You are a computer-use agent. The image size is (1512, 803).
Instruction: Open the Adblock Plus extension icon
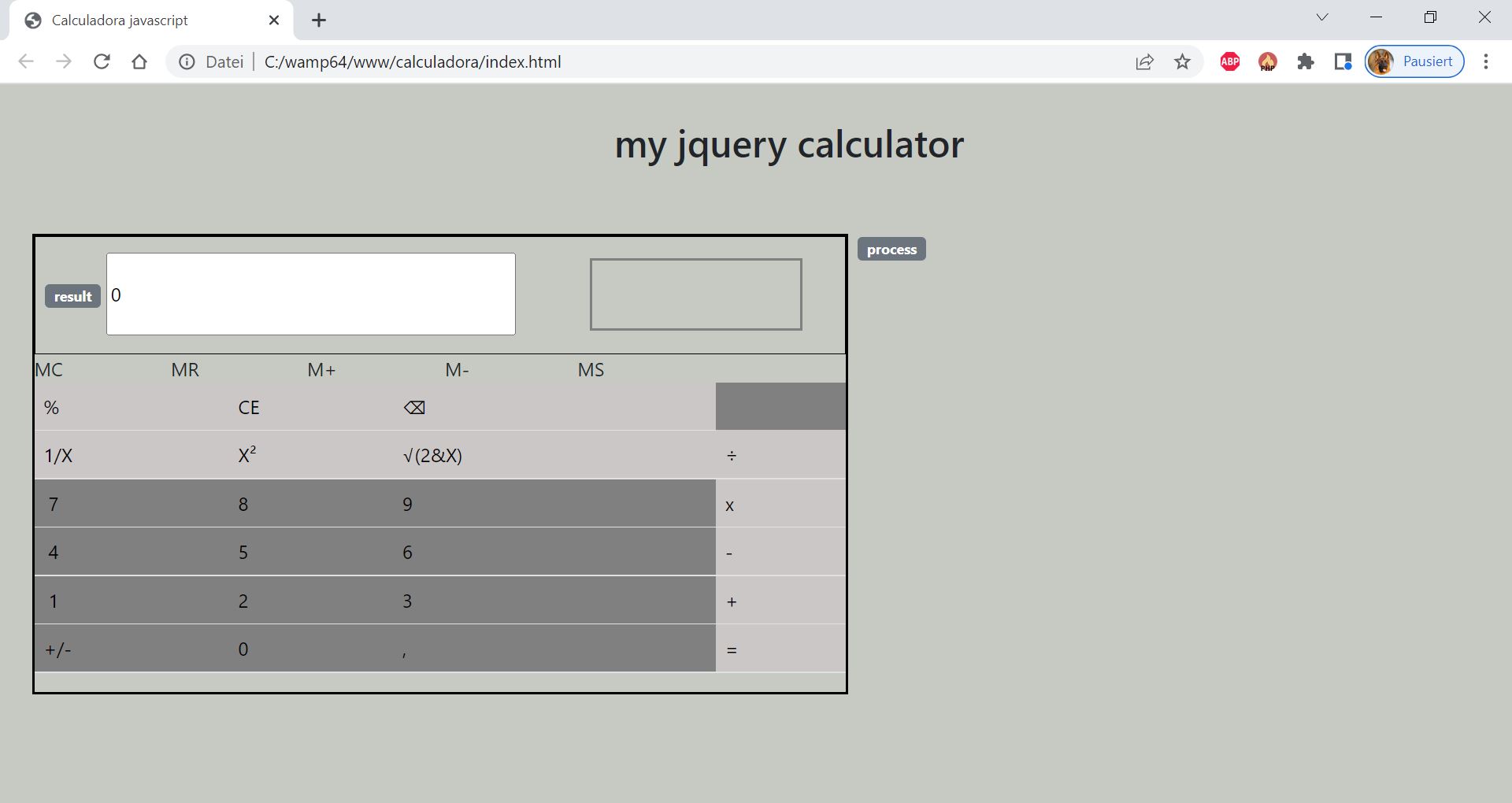[x=1229, y=61]
